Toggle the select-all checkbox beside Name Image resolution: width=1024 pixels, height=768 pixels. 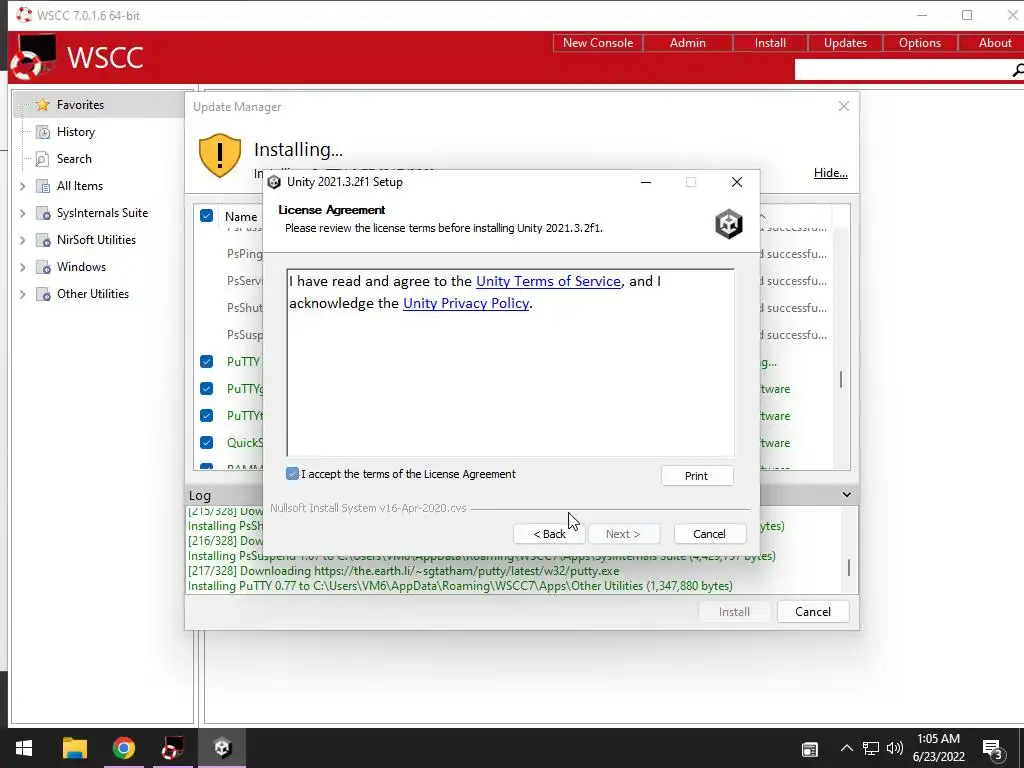206,216
